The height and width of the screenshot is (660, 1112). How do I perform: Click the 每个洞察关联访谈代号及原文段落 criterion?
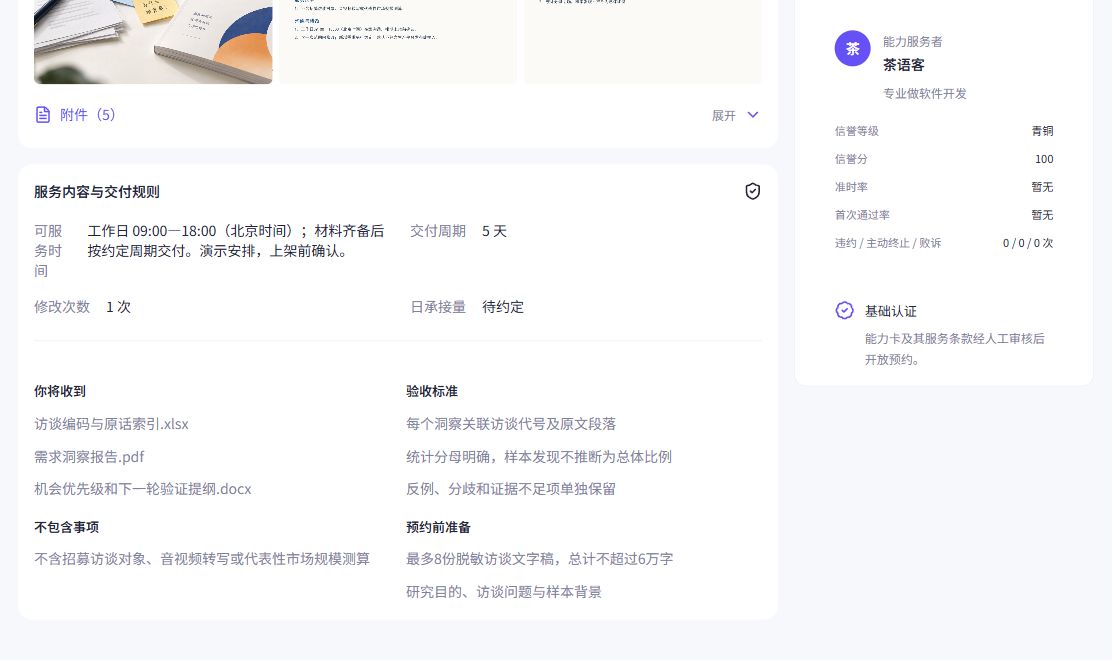(x=511, y=424)
